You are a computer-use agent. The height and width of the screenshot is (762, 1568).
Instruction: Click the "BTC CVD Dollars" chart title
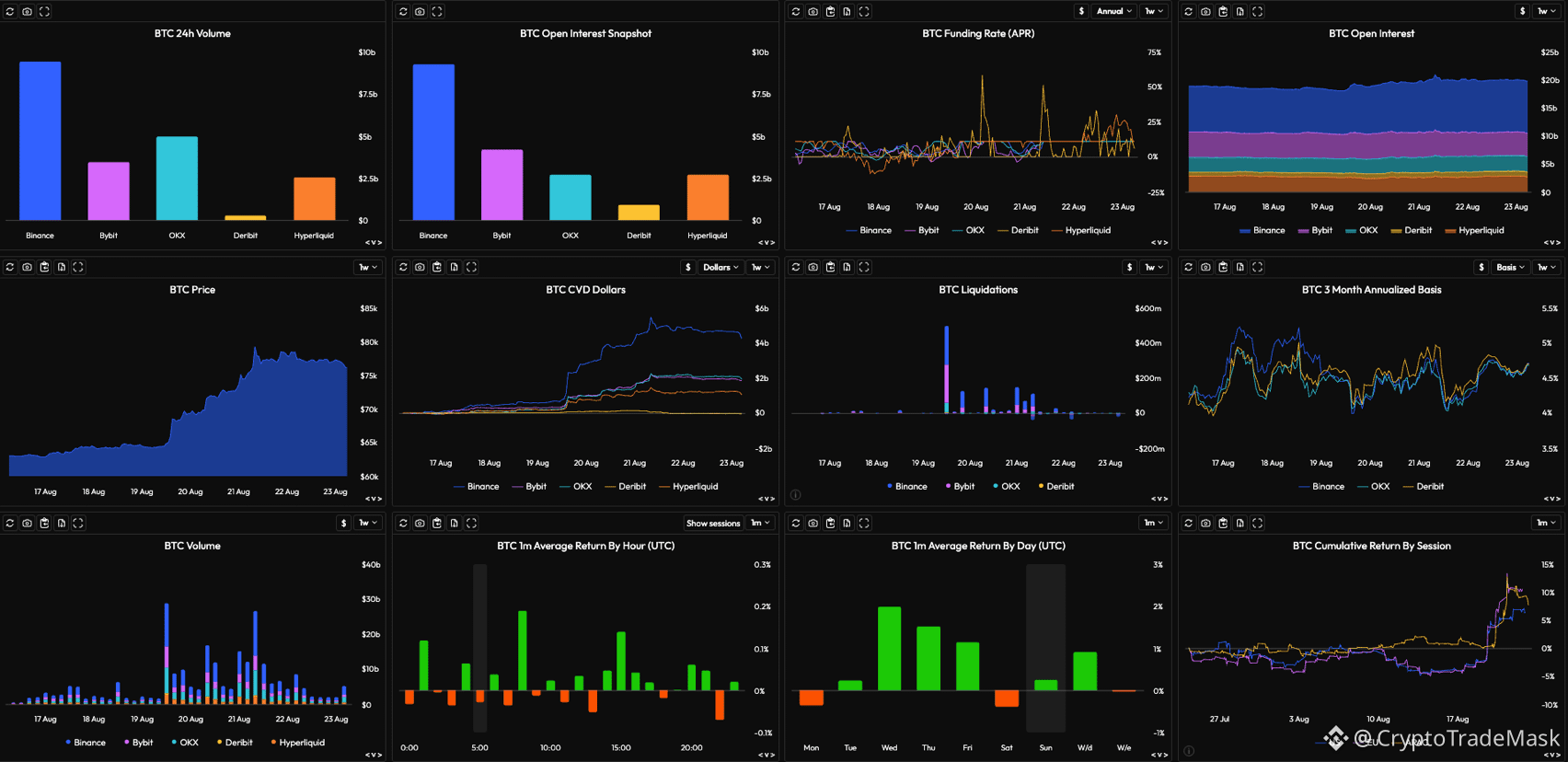coord(585,290)
